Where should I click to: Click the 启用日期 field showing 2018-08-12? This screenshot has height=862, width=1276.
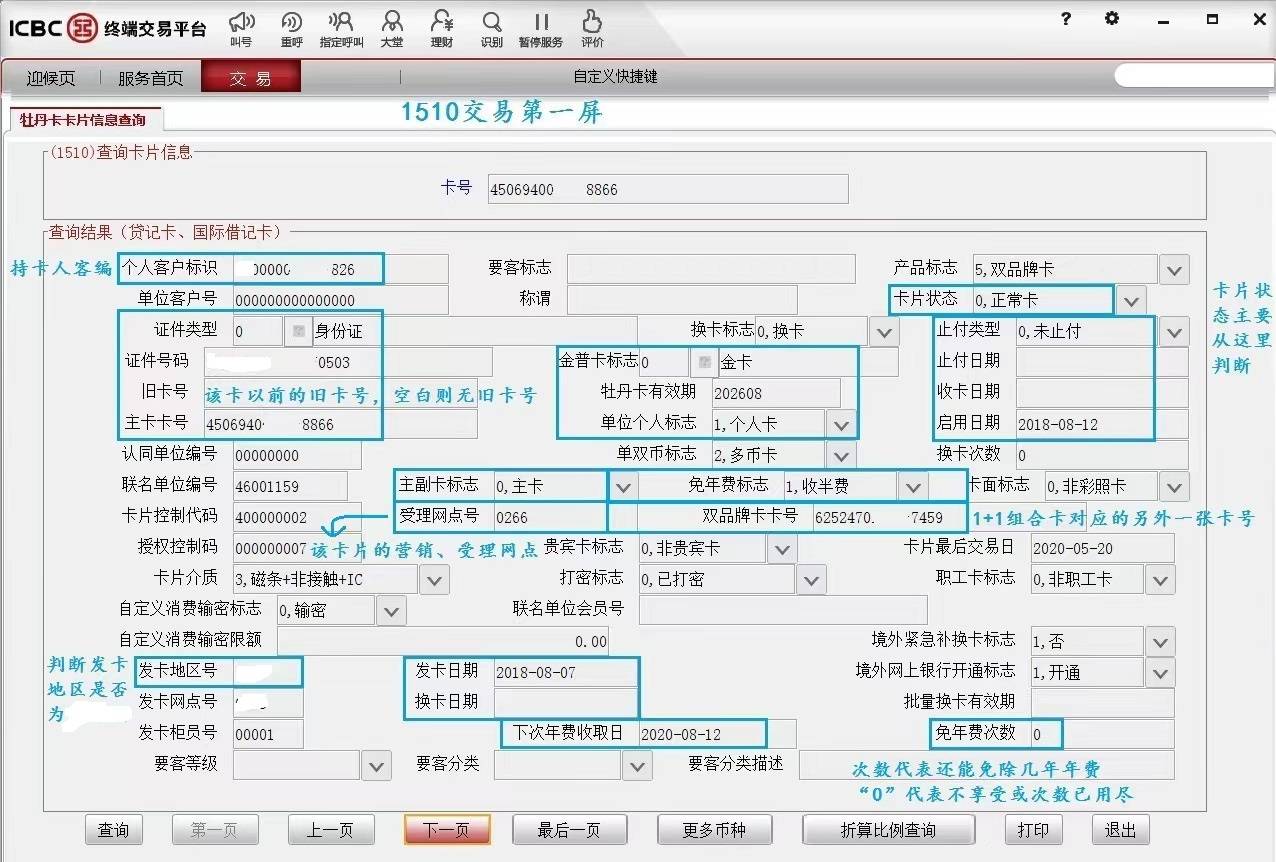(1102, 424)
